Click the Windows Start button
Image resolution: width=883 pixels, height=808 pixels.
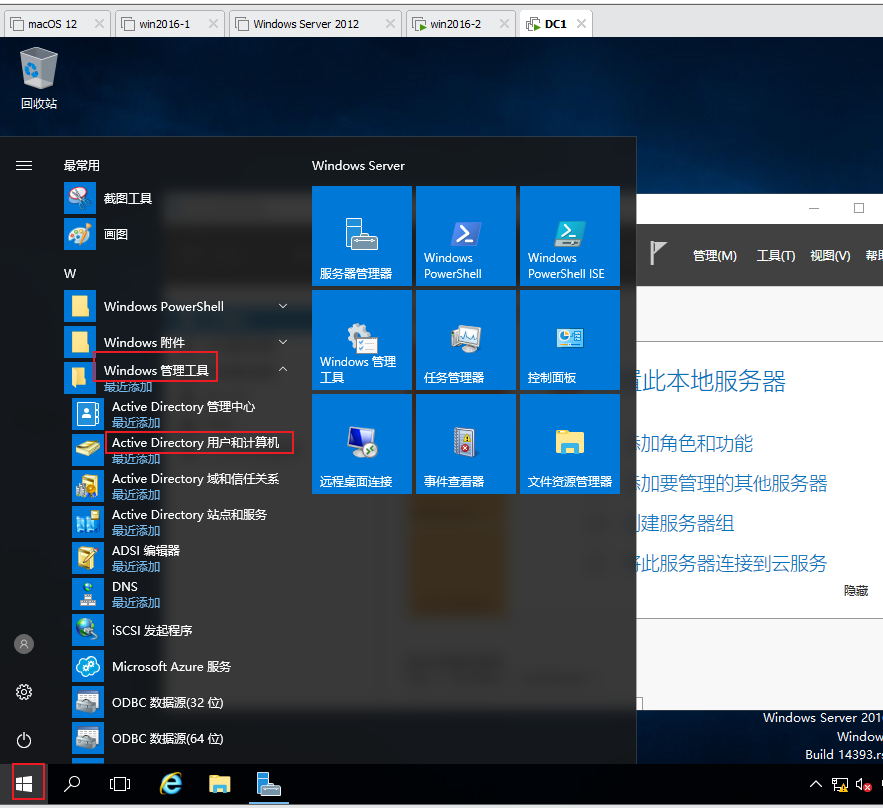tap(24, 783)
